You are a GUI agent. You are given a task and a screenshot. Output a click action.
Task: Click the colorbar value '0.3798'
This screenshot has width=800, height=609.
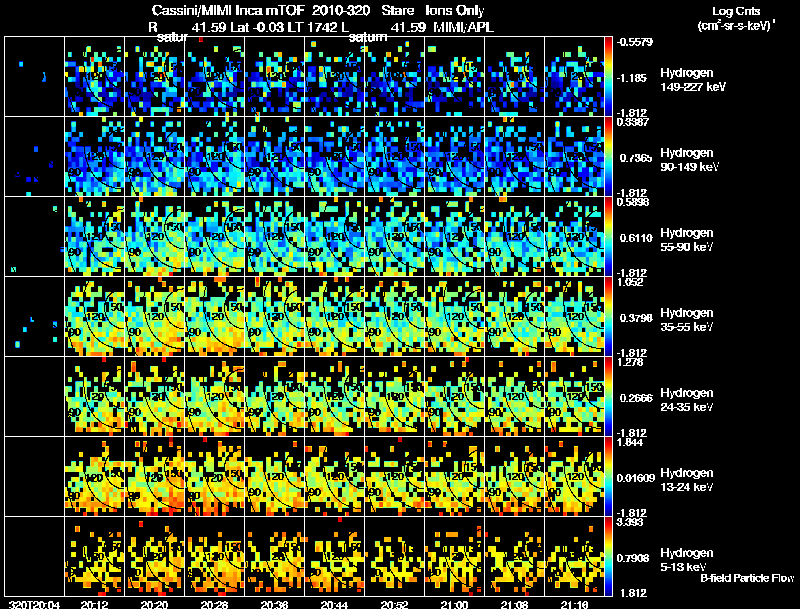pos(636,318)
